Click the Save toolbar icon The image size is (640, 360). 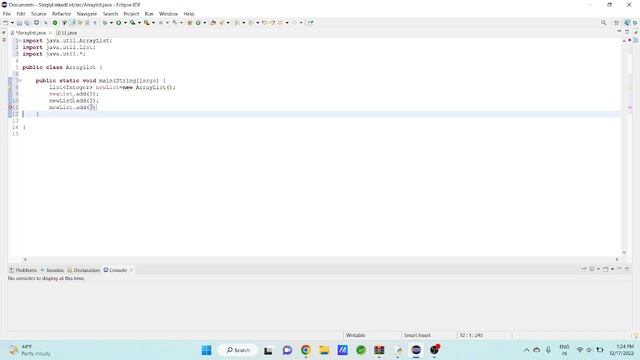click(x=19, y=23)
